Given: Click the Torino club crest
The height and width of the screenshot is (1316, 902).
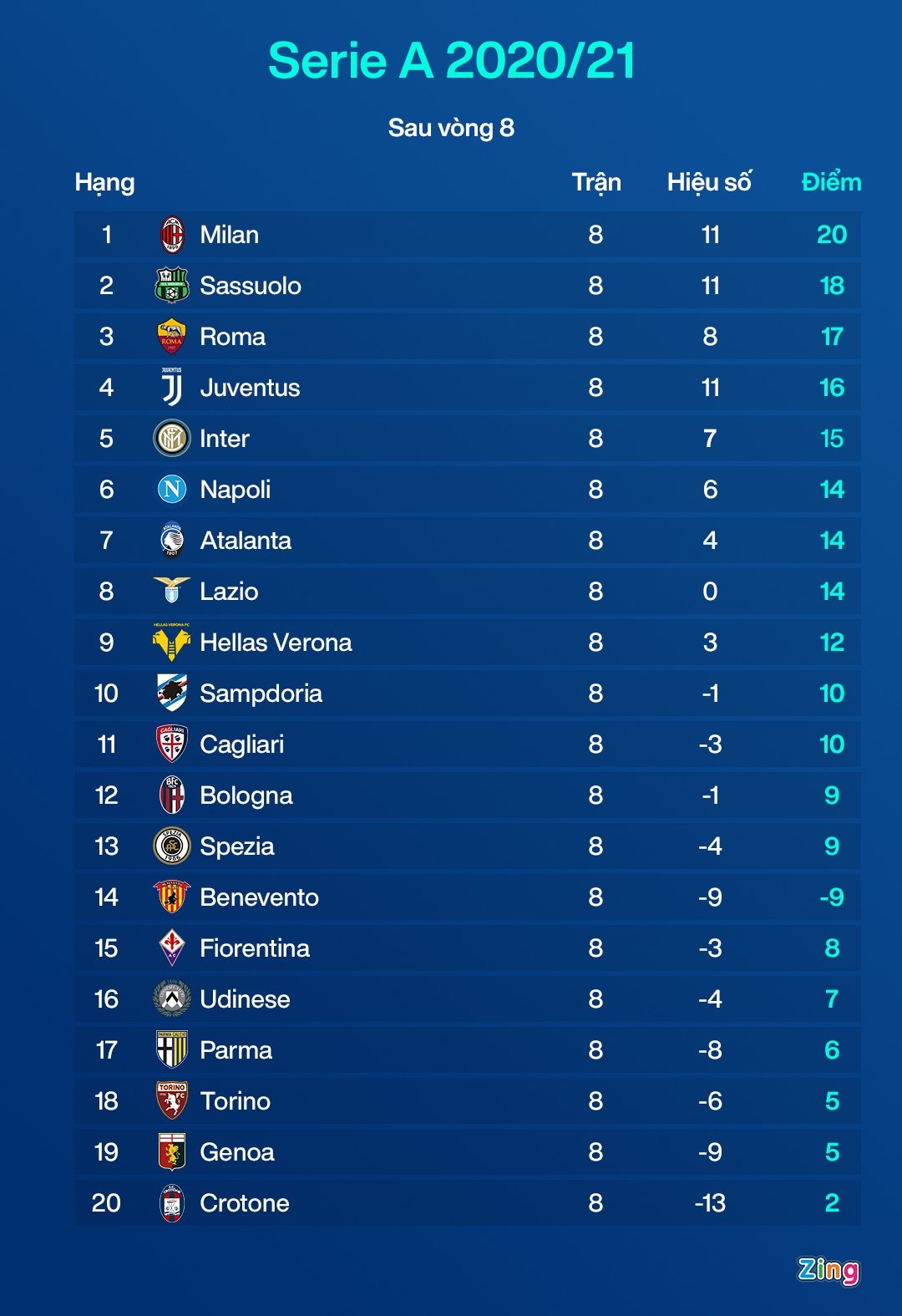Looking at the screenshot, I should coord(172,1101).
